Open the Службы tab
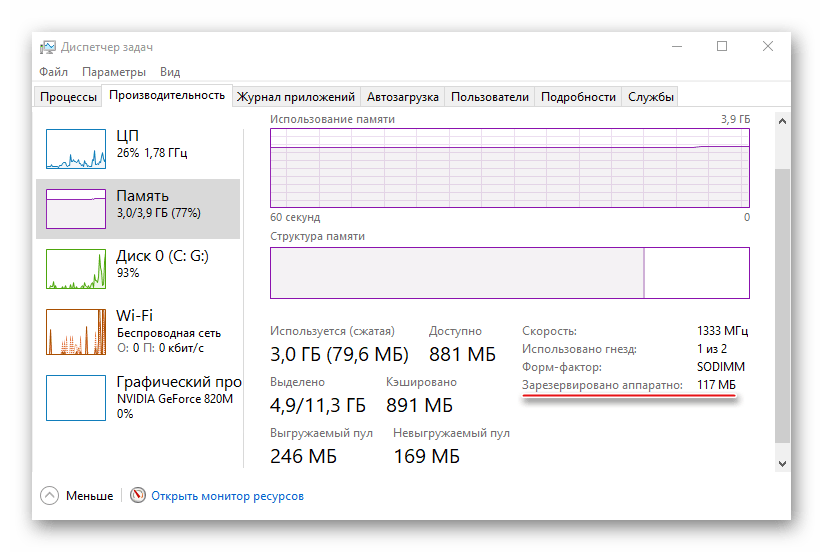This screenshot has width=823, height=552. point(650,97)
